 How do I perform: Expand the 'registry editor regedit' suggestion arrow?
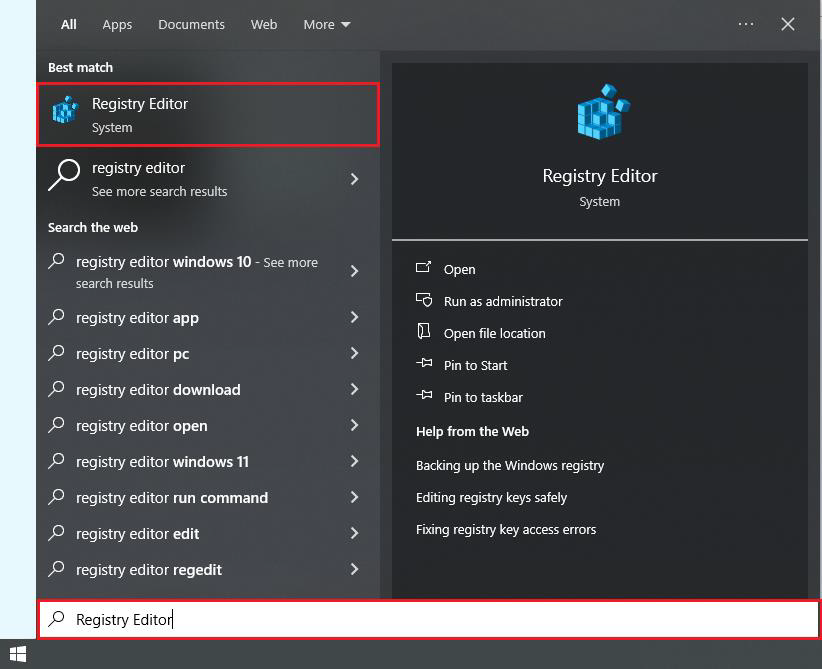(354, 570)
